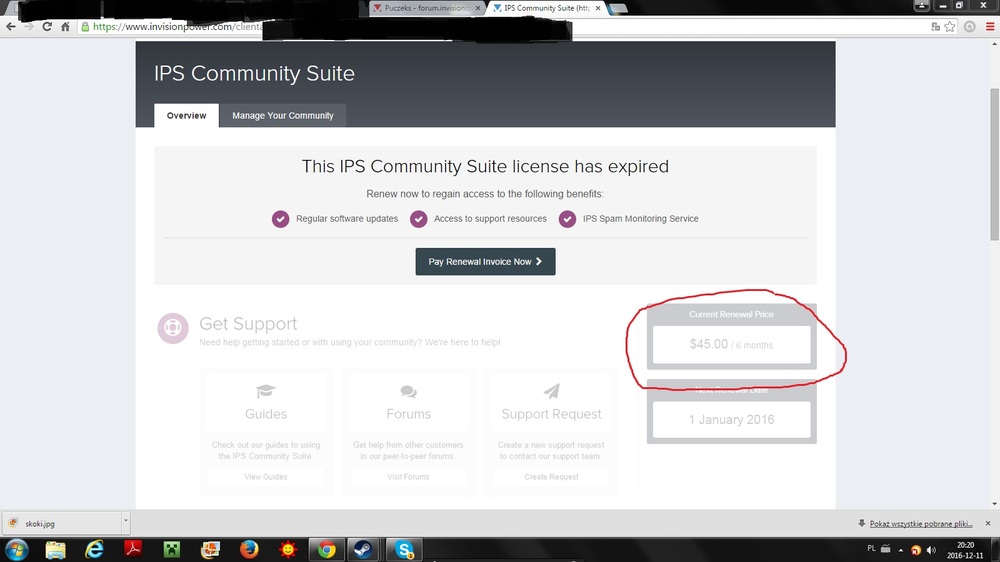Open Adobe Reader from the taskbar
The width and height of the screenshot is (1000, 562).
(x=133, y=549)
